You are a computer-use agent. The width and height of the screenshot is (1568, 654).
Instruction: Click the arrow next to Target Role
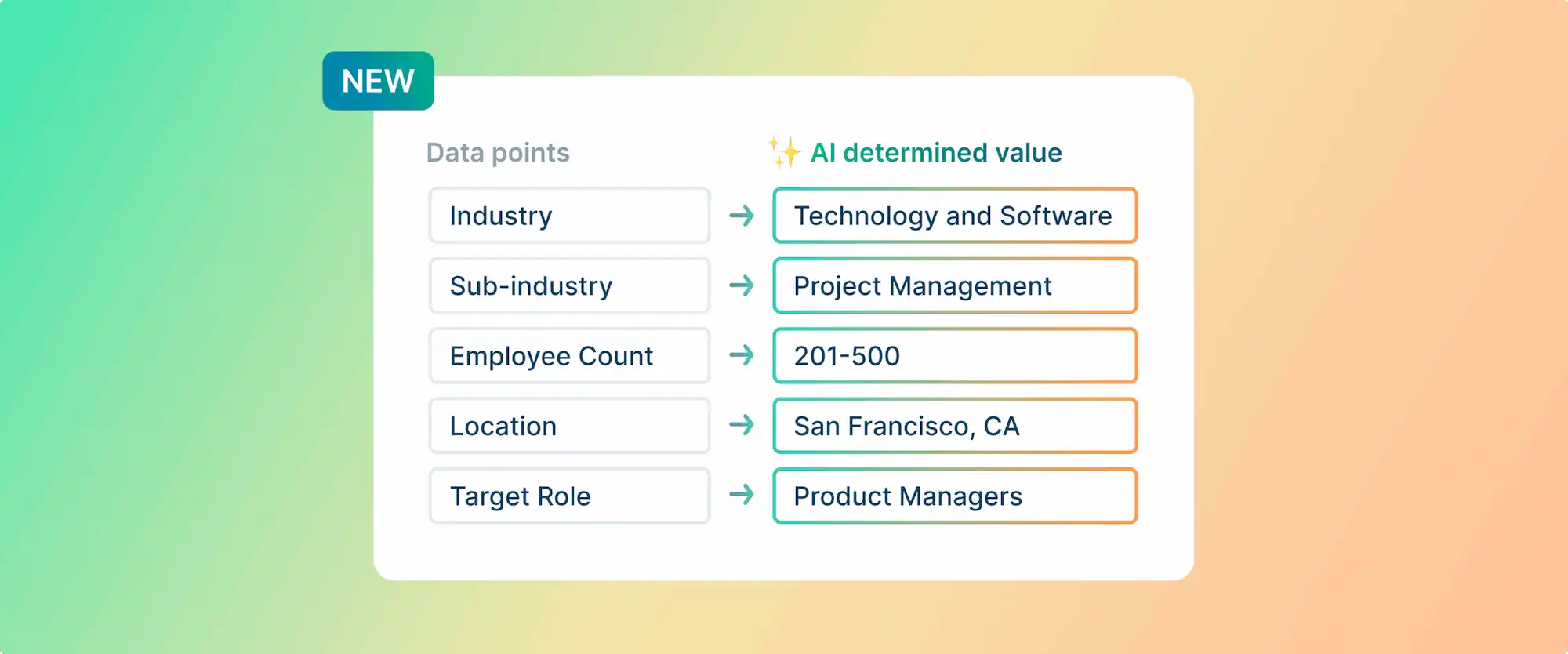click(742, 495)
